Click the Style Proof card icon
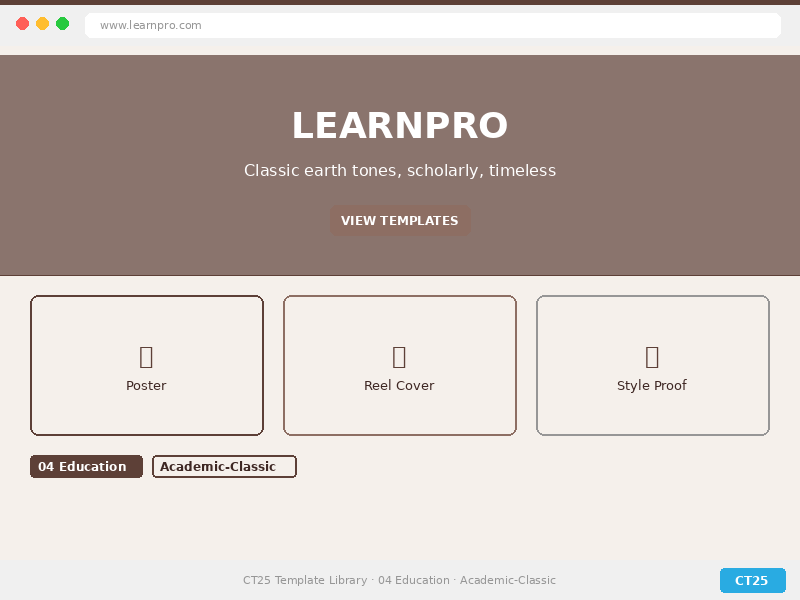The width and height of the screenshot is (800, 600). 652,357
